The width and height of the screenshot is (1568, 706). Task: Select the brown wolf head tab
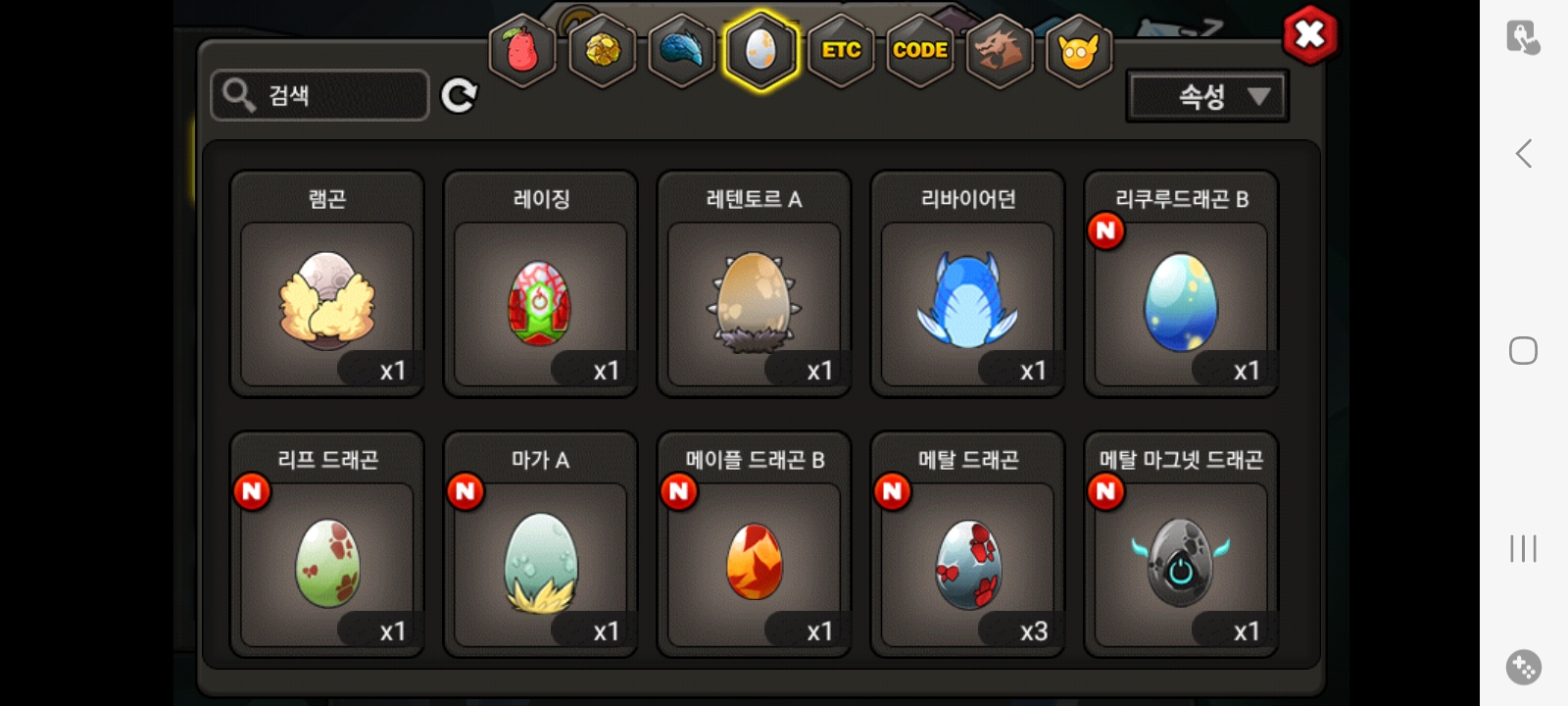999,50
